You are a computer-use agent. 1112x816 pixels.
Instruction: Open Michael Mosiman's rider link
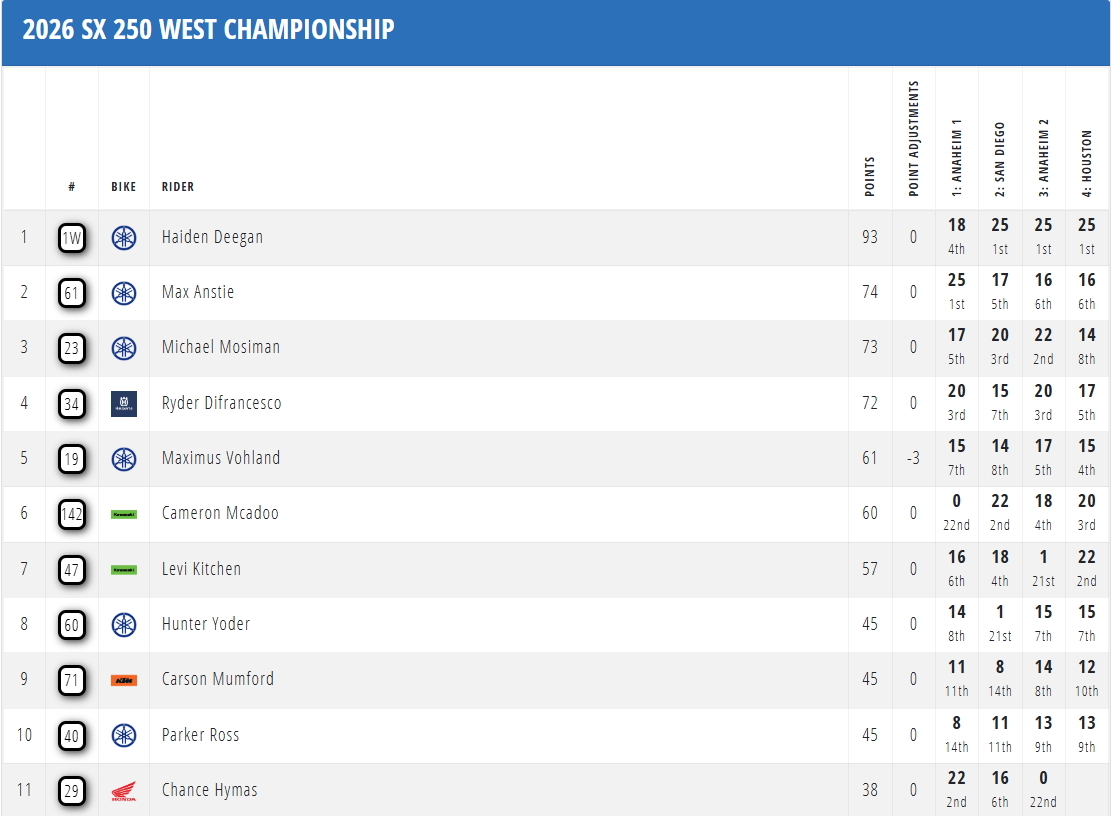221,347
